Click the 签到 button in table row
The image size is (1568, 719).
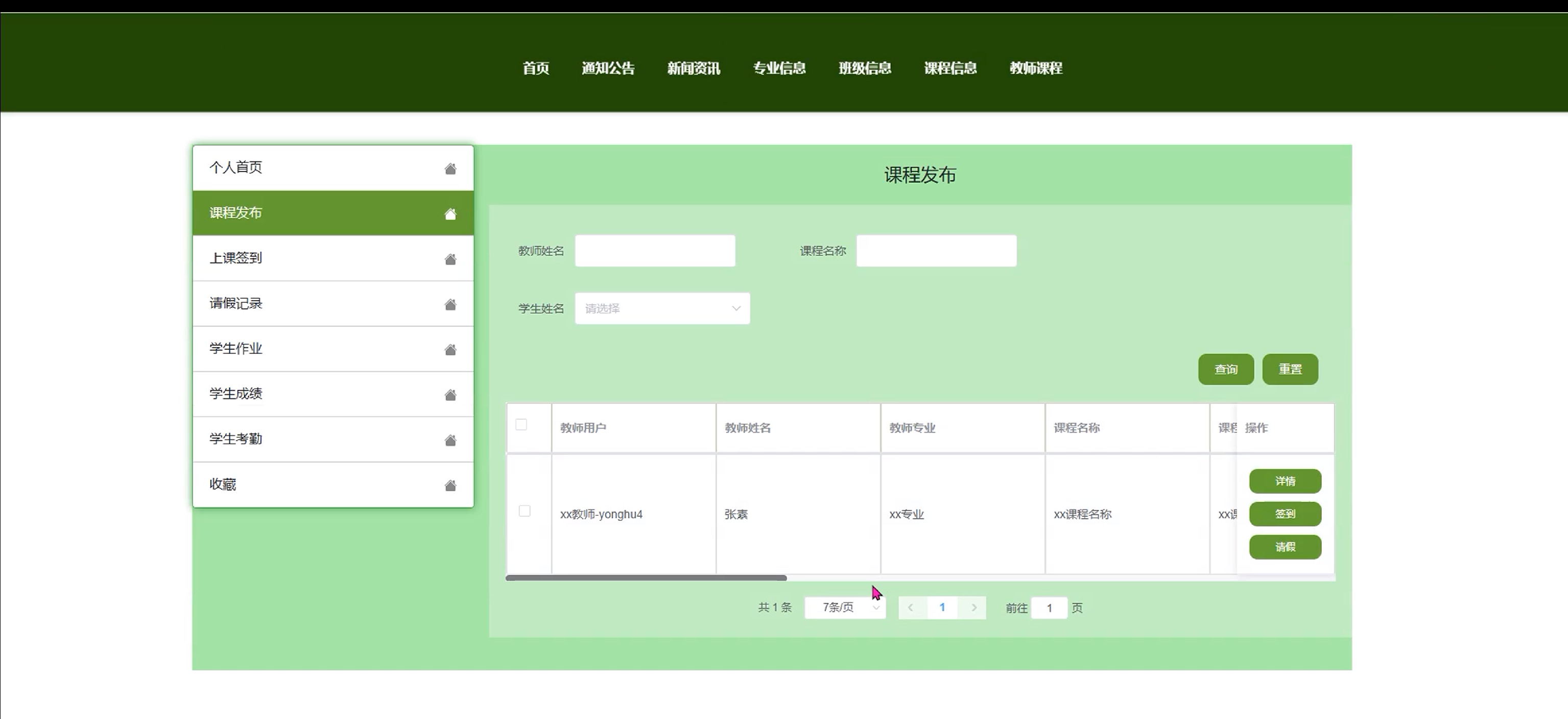tap(1285, 514)
